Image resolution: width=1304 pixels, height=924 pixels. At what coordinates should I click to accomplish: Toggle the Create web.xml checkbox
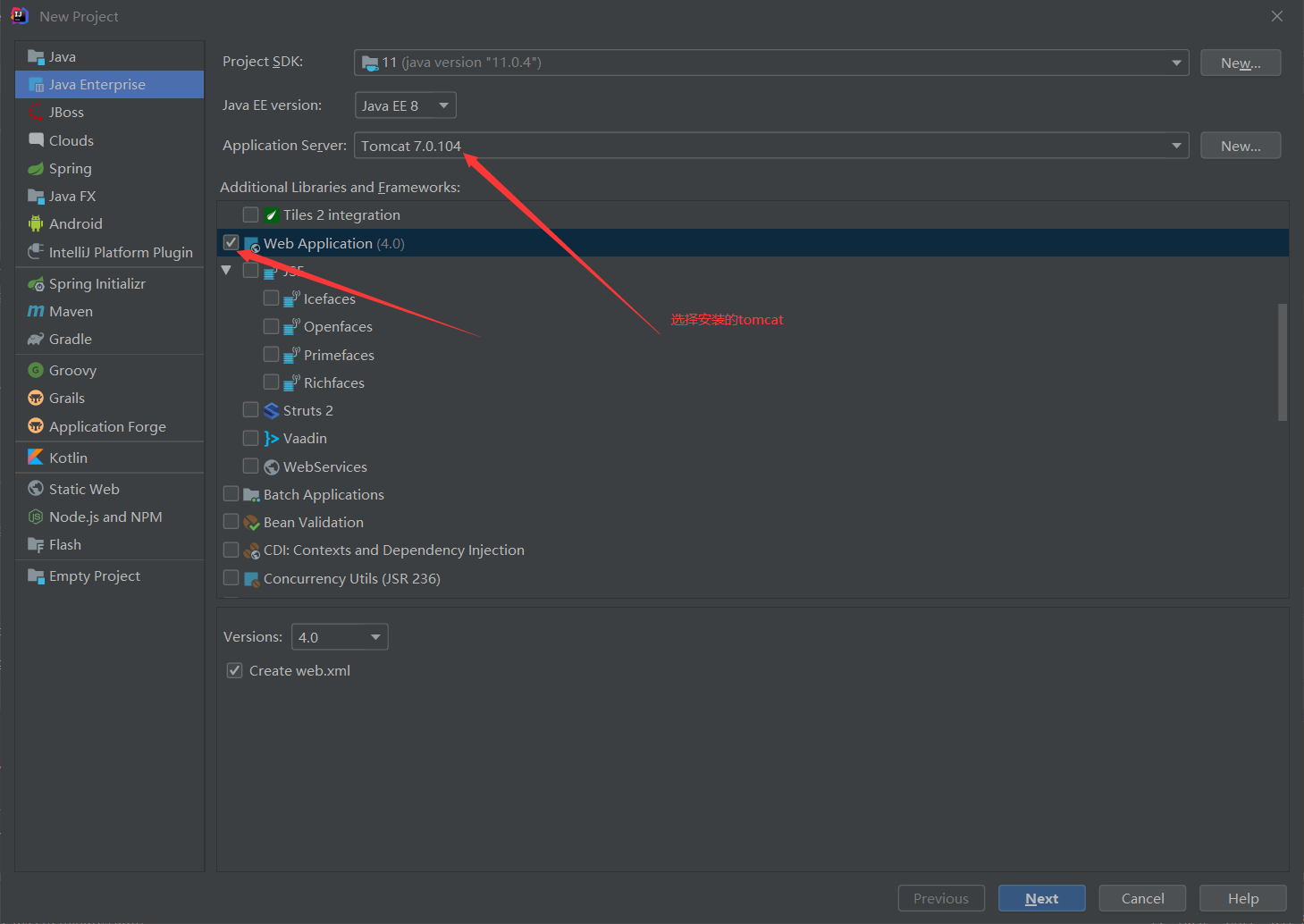tap(234, 670)
